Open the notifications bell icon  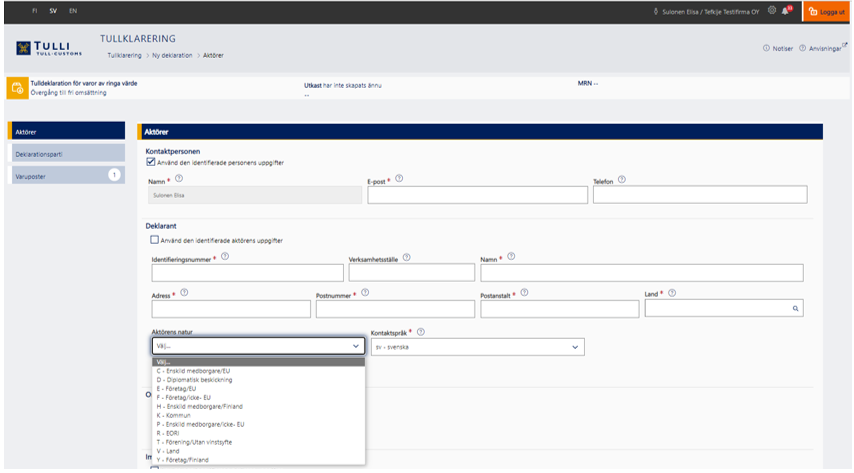tap(786, 10)
